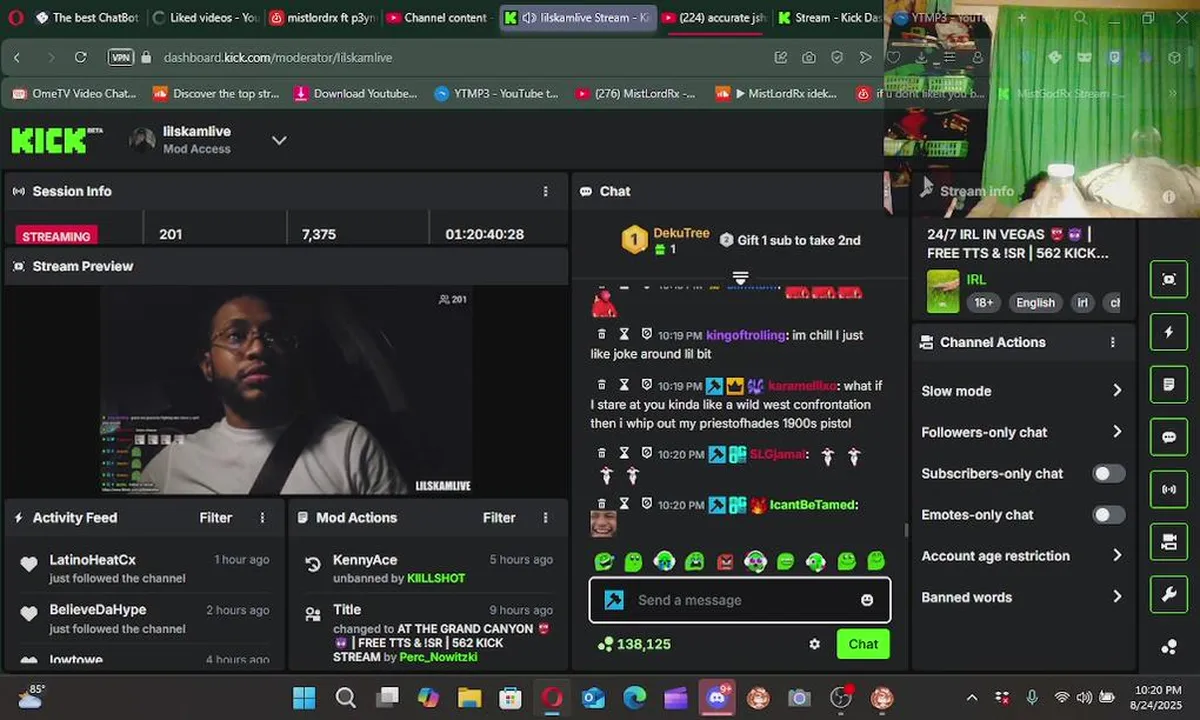Click the lightning bolt sidebar icon

click(x=1168, y=332)
